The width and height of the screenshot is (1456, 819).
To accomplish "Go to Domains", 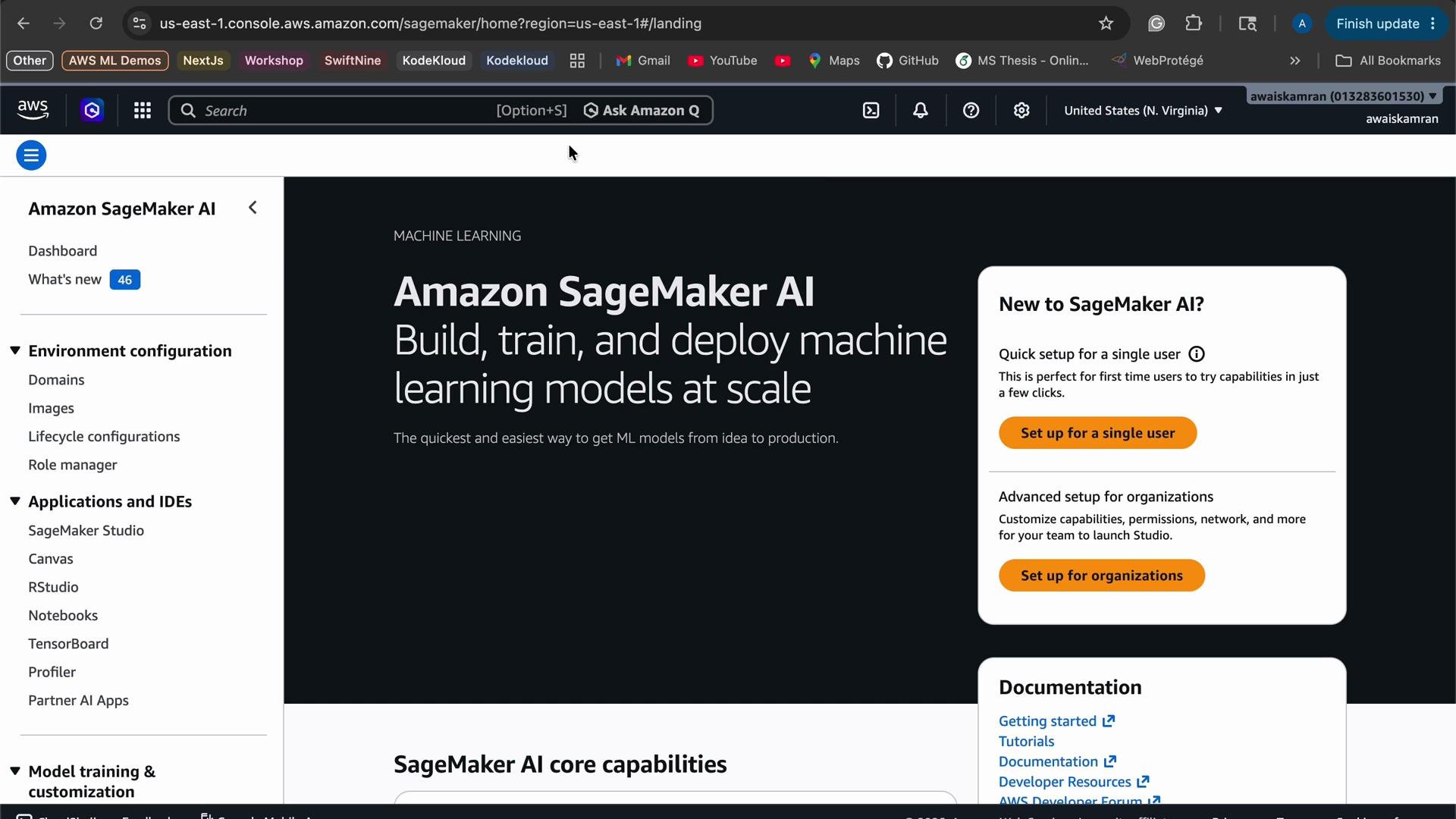I will click(56, 380).
